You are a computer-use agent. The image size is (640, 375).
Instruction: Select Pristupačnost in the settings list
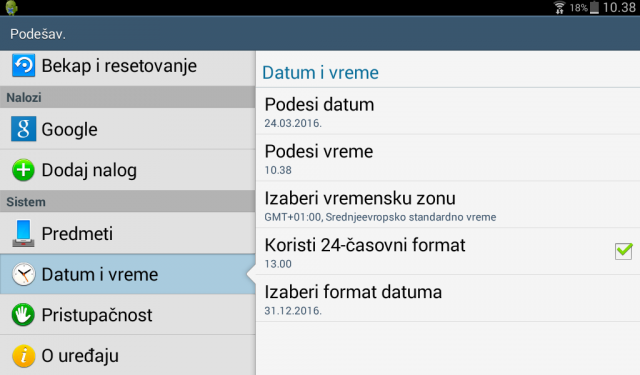tap(128, 315)
